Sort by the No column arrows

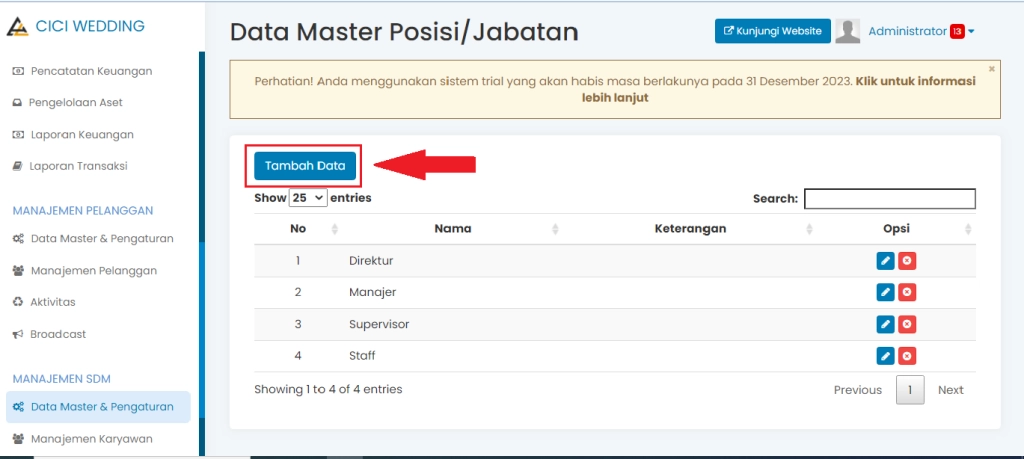point(335,229)
